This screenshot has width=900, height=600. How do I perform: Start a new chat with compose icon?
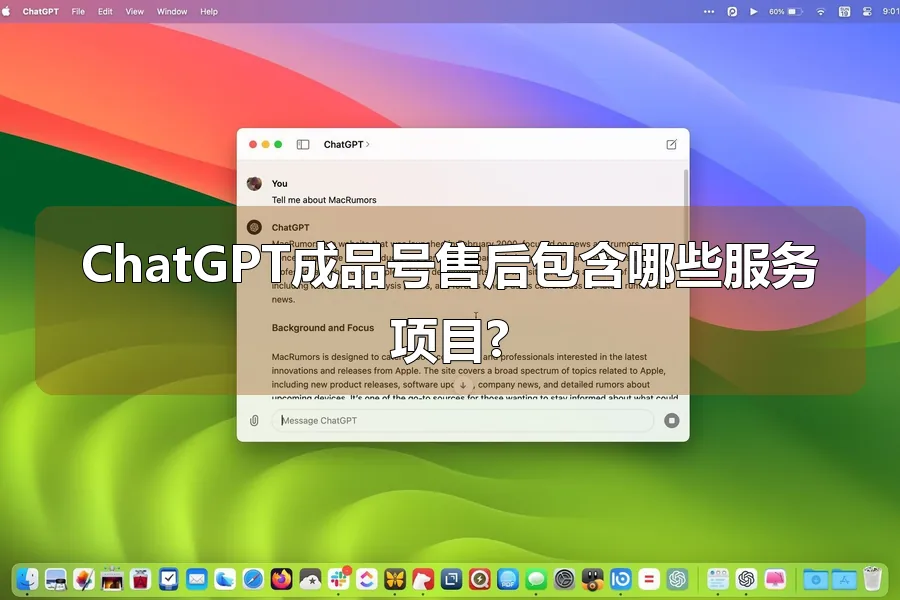[x=672, y=145]
